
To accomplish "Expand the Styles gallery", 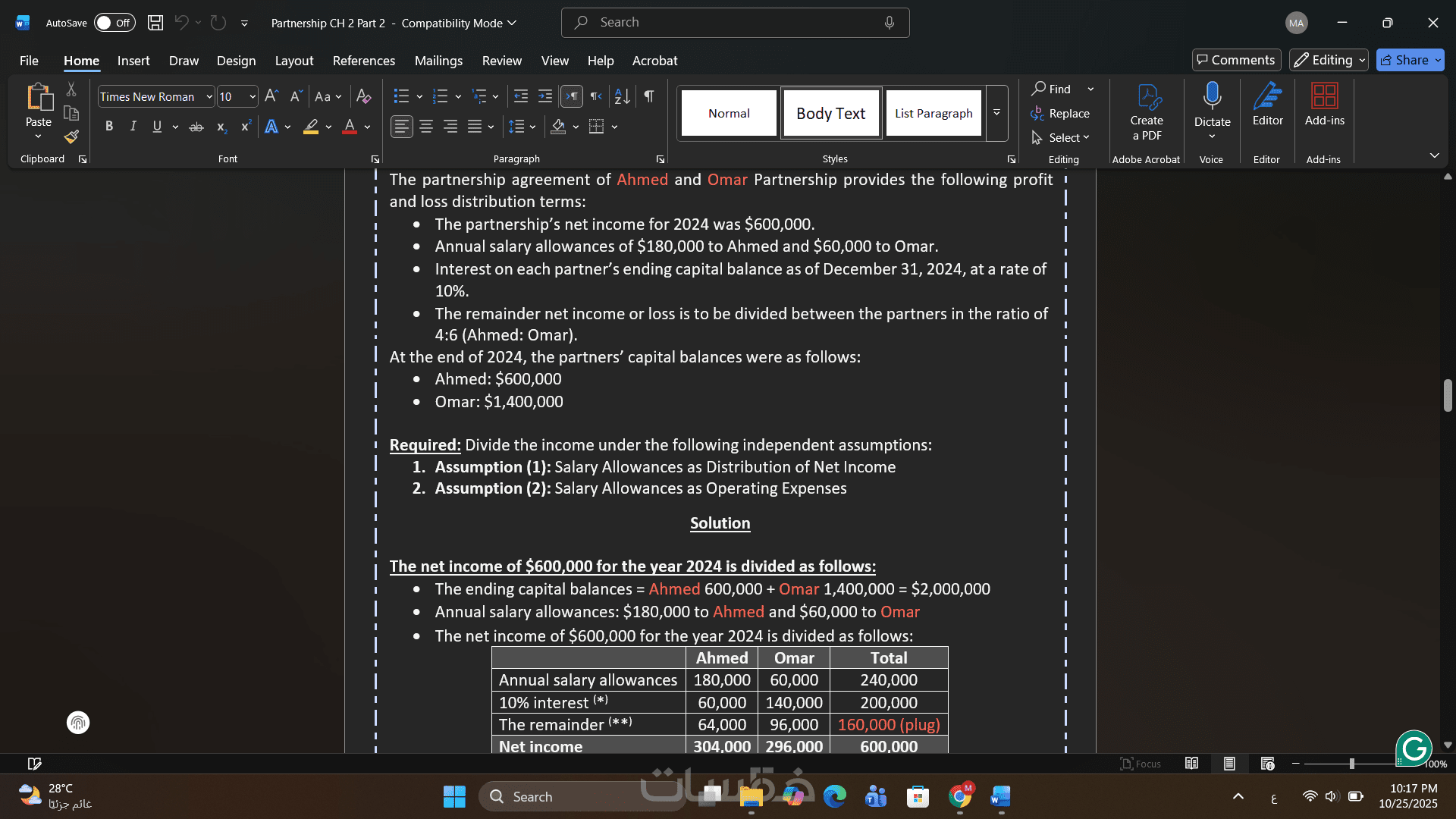I will click(x=996, y=114).
